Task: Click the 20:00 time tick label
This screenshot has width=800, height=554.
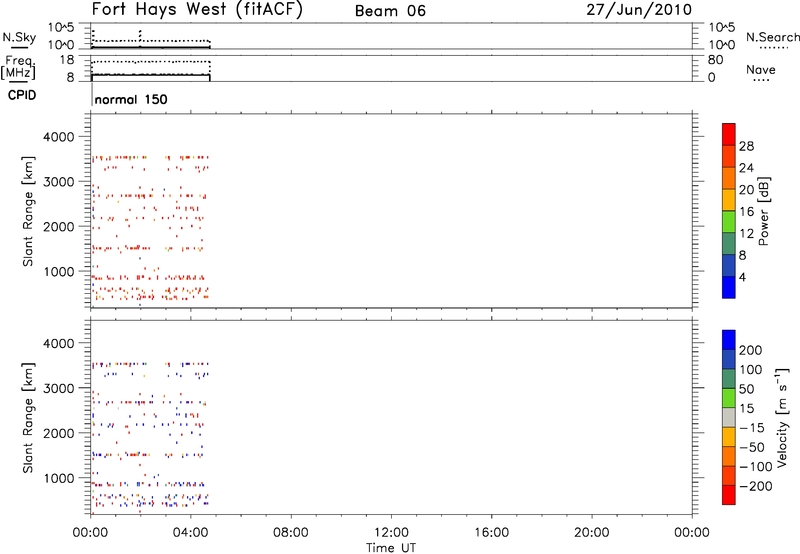Action: (592, 533)
